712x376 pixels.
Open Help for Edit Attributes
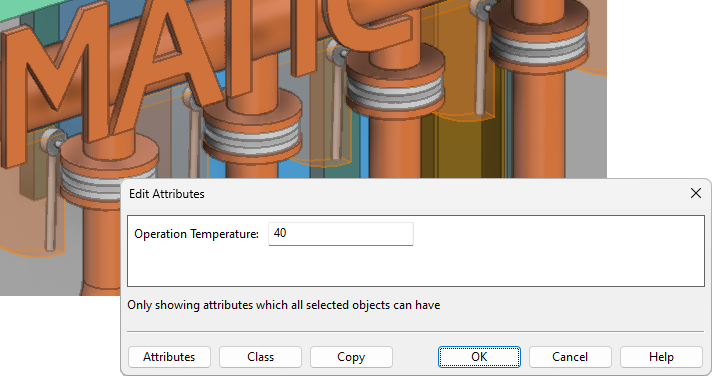pyautogui.click(x=661, y=357)
